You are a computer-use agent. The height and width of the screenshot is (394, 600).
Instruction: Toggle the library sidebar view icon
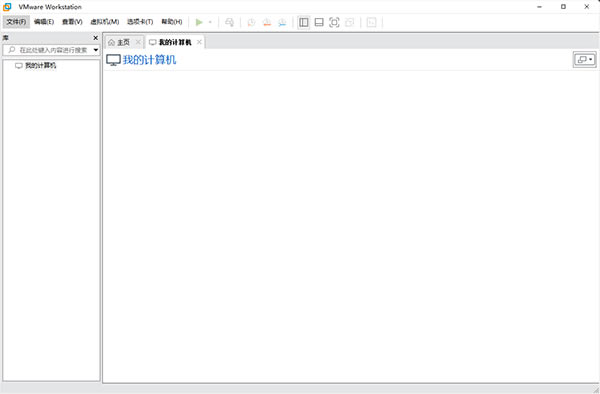click(x=304, y=22)
